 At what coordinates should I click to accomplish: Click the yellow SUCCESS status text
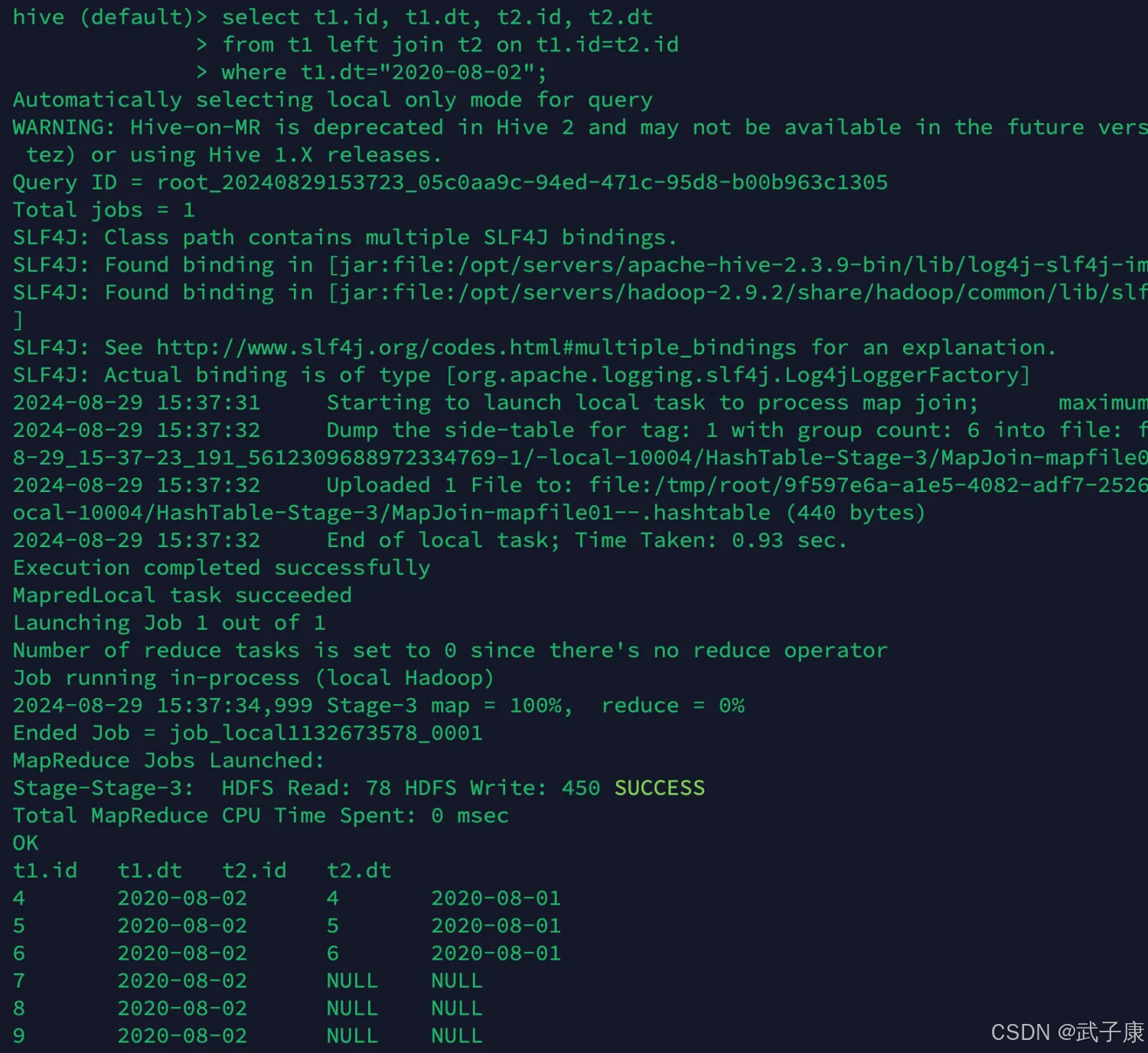[659, 788]
